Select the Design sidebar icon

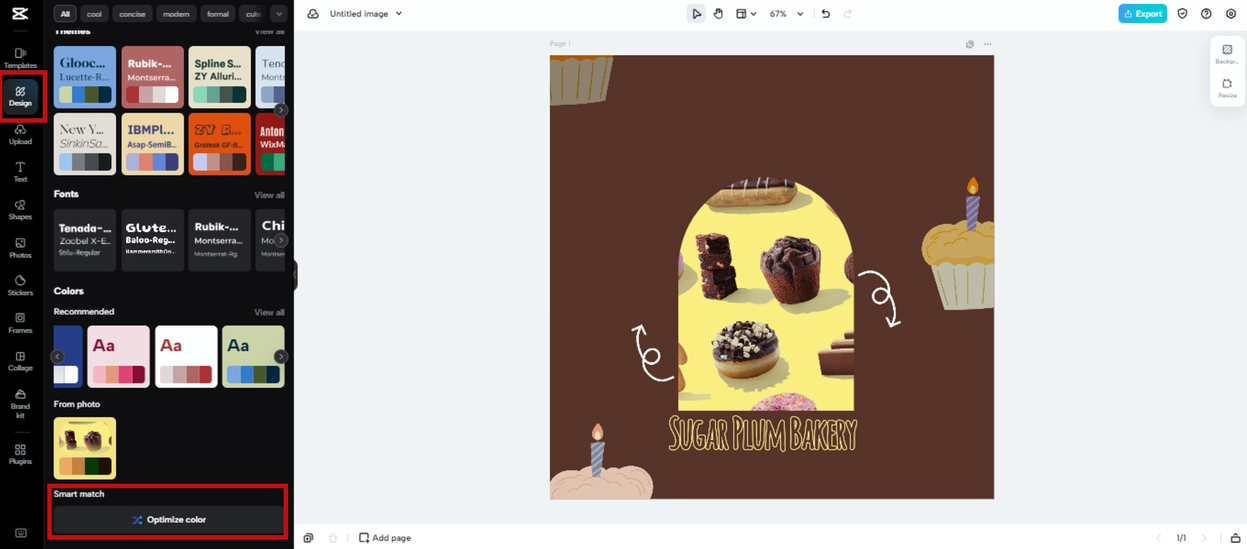pyautogui.click(x=20, y=96)
